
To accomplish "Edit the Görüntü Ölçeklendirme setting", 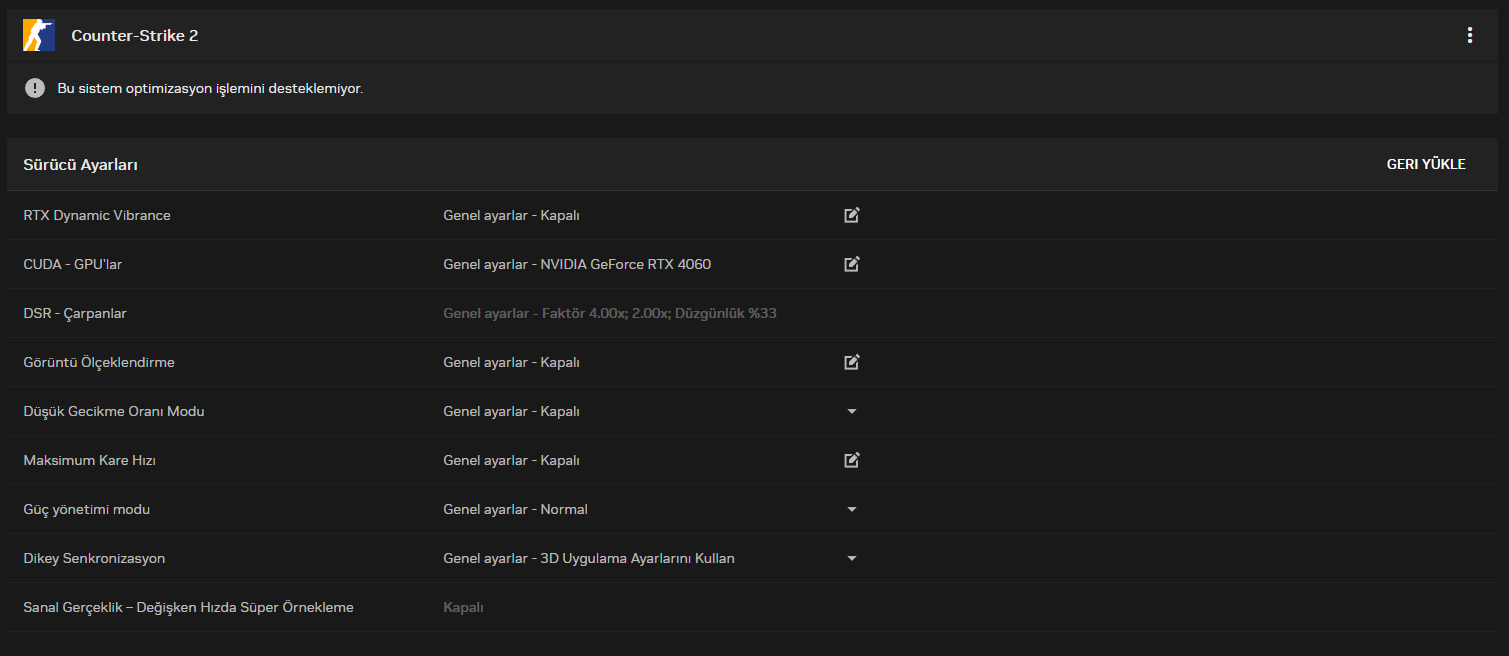I will [852, 362].
